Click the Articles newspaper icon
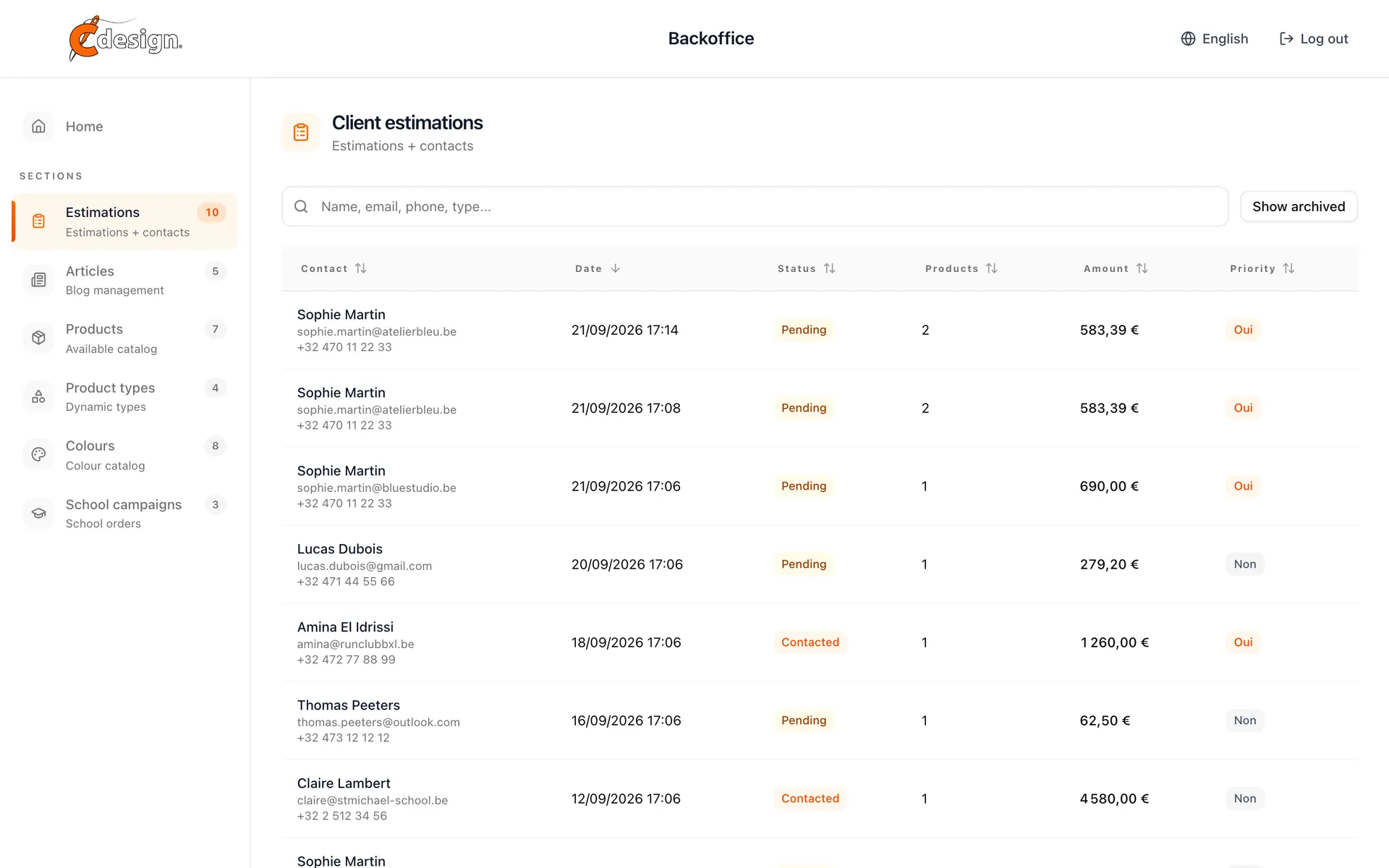This screenshot has height=868, width=1389. (39, 280)
